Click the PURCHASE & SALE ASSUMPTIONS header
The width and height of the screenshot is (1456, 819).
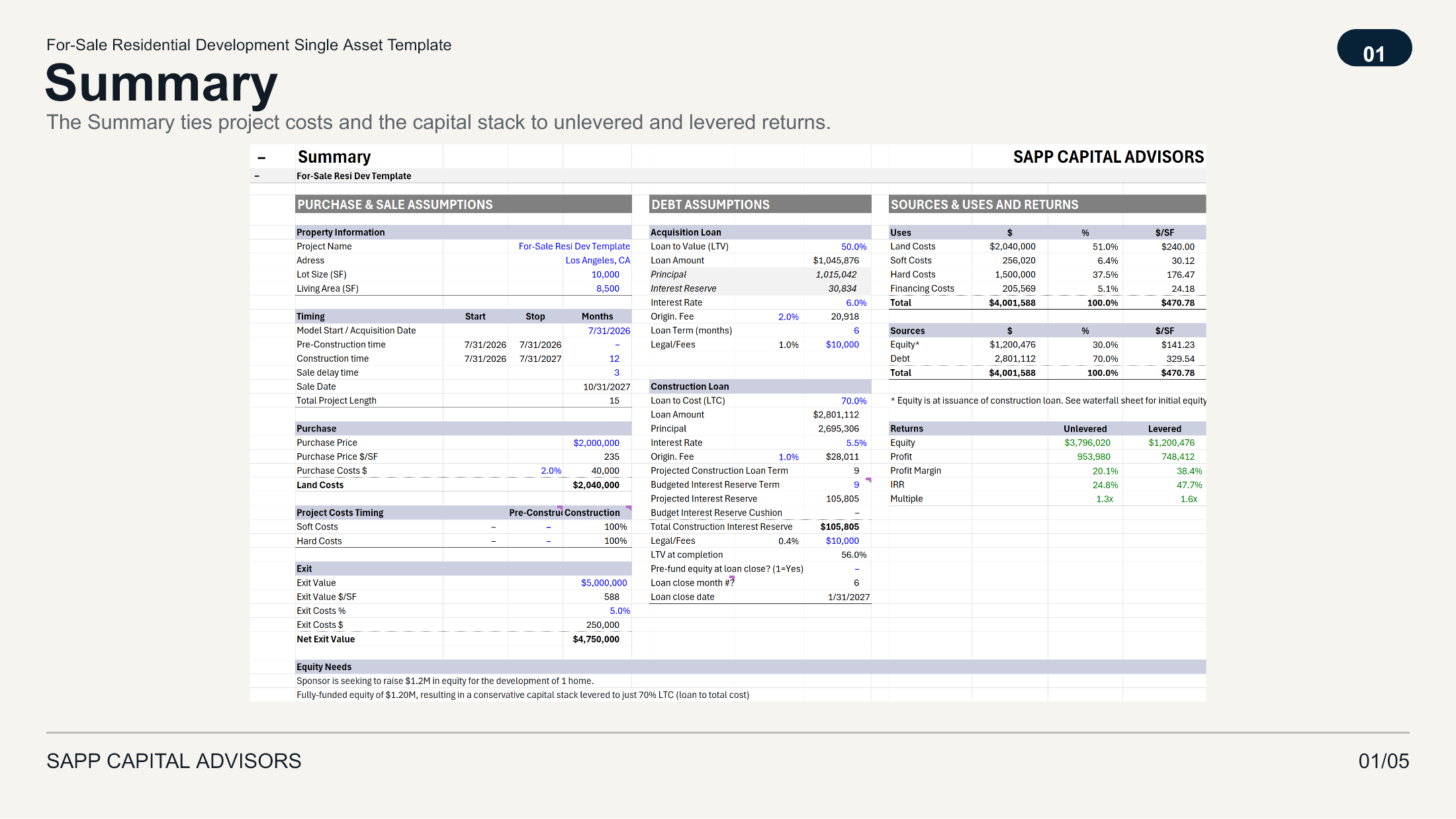pos(463,204)
